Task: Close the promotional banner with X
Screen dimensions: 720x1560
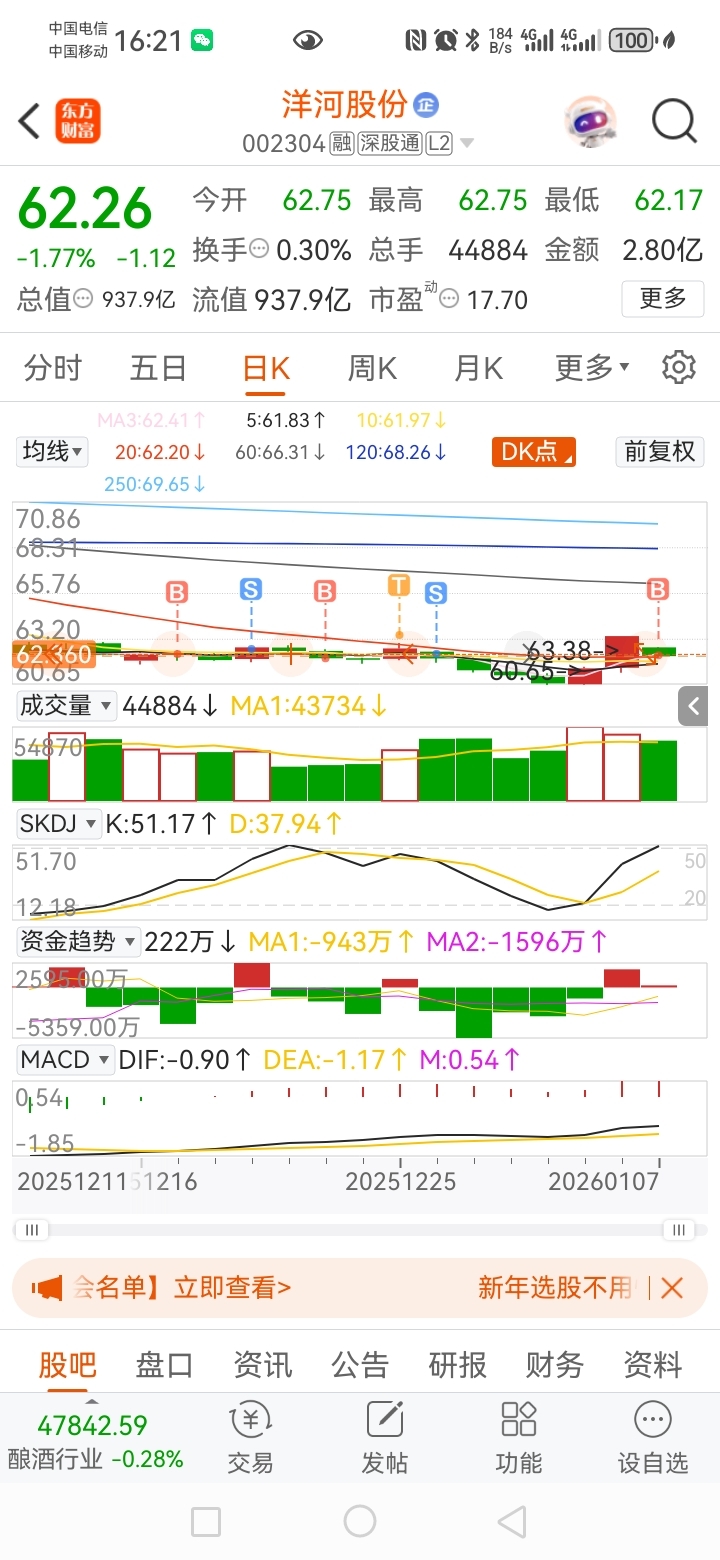Action: (x=672, y=1288)
